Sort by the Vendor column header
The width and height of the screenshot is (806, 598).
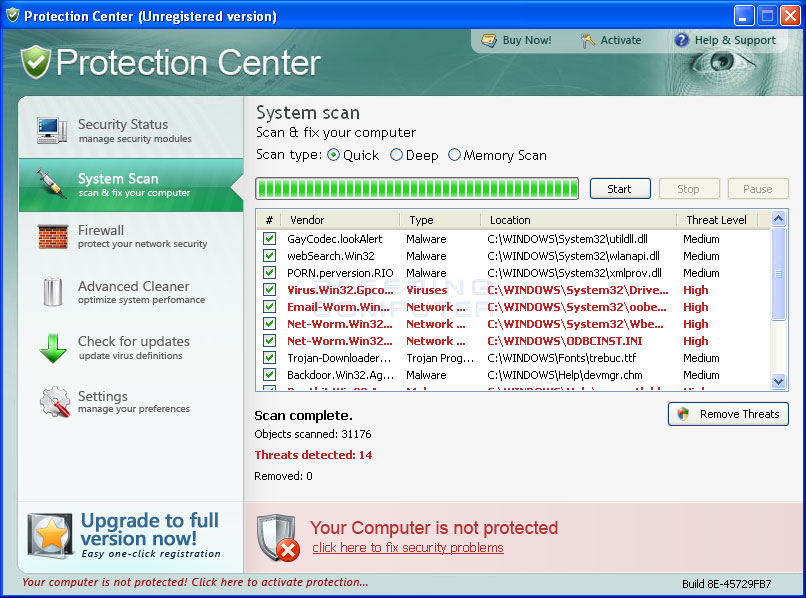pos(340,220)
